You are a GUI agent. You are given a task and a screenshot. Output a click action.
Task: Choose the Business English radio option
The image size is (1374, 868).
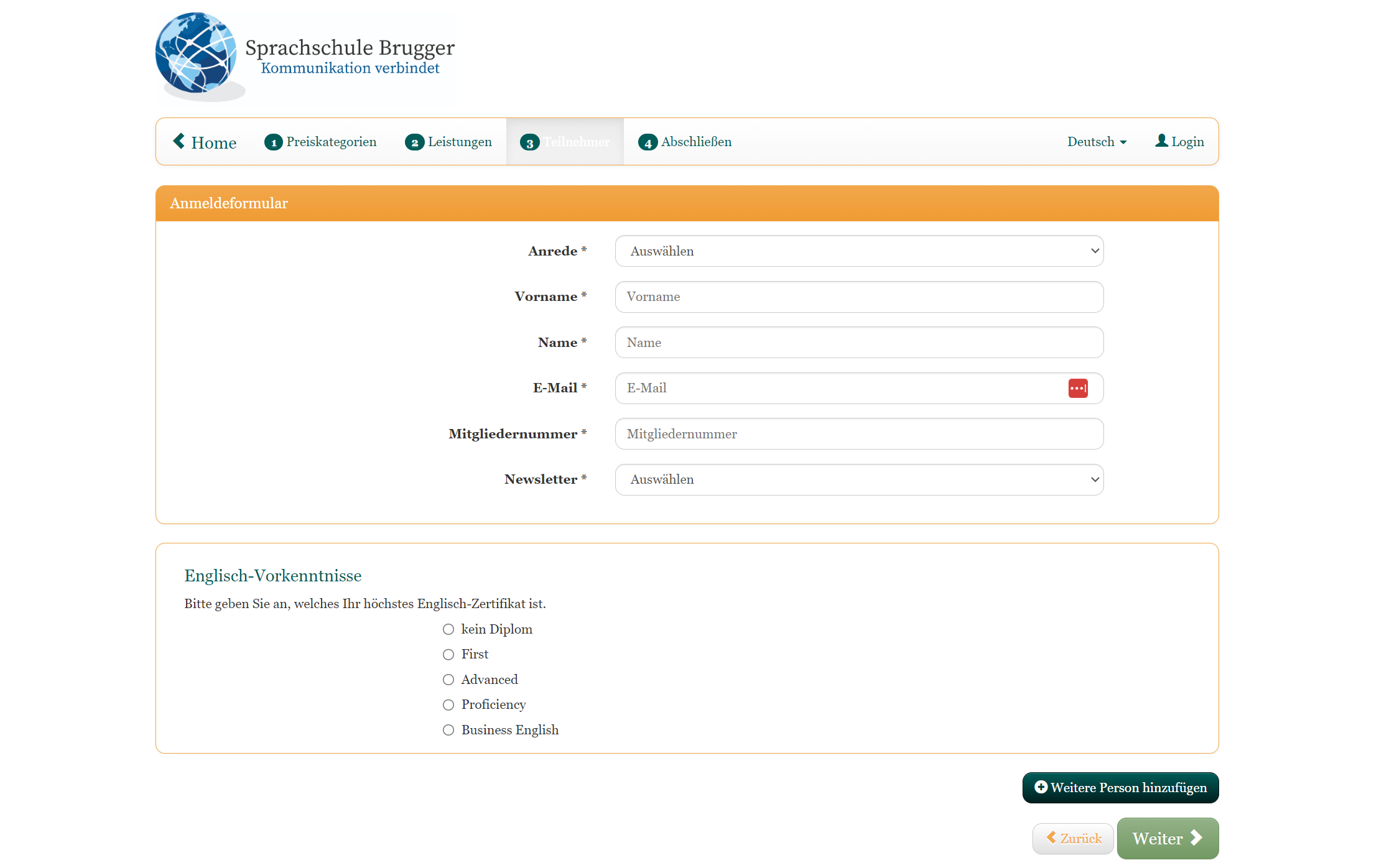448,730
